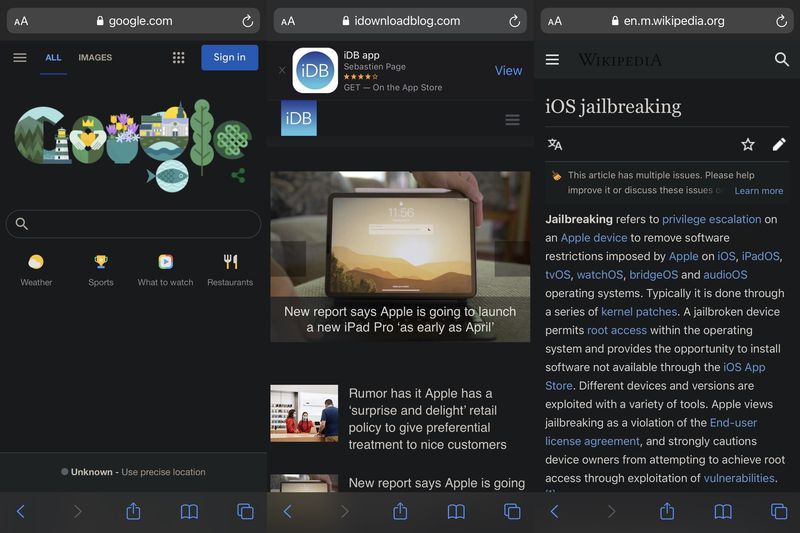Open the Google apps grid
The width and height of the screenshot is (800, 533).
[179, 58]
